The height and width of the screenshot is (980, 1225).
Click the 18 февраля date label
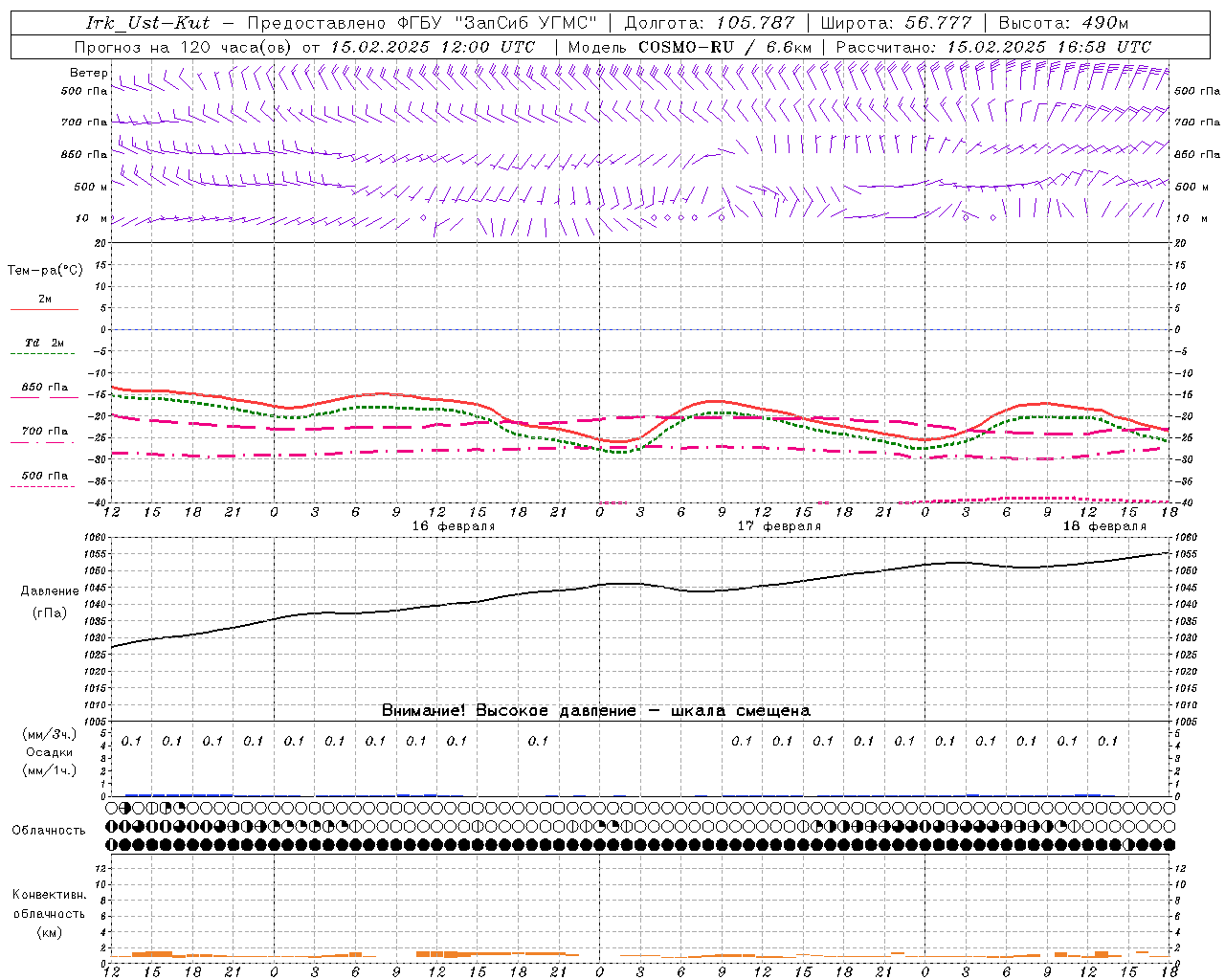click(x=1103, y=526)
